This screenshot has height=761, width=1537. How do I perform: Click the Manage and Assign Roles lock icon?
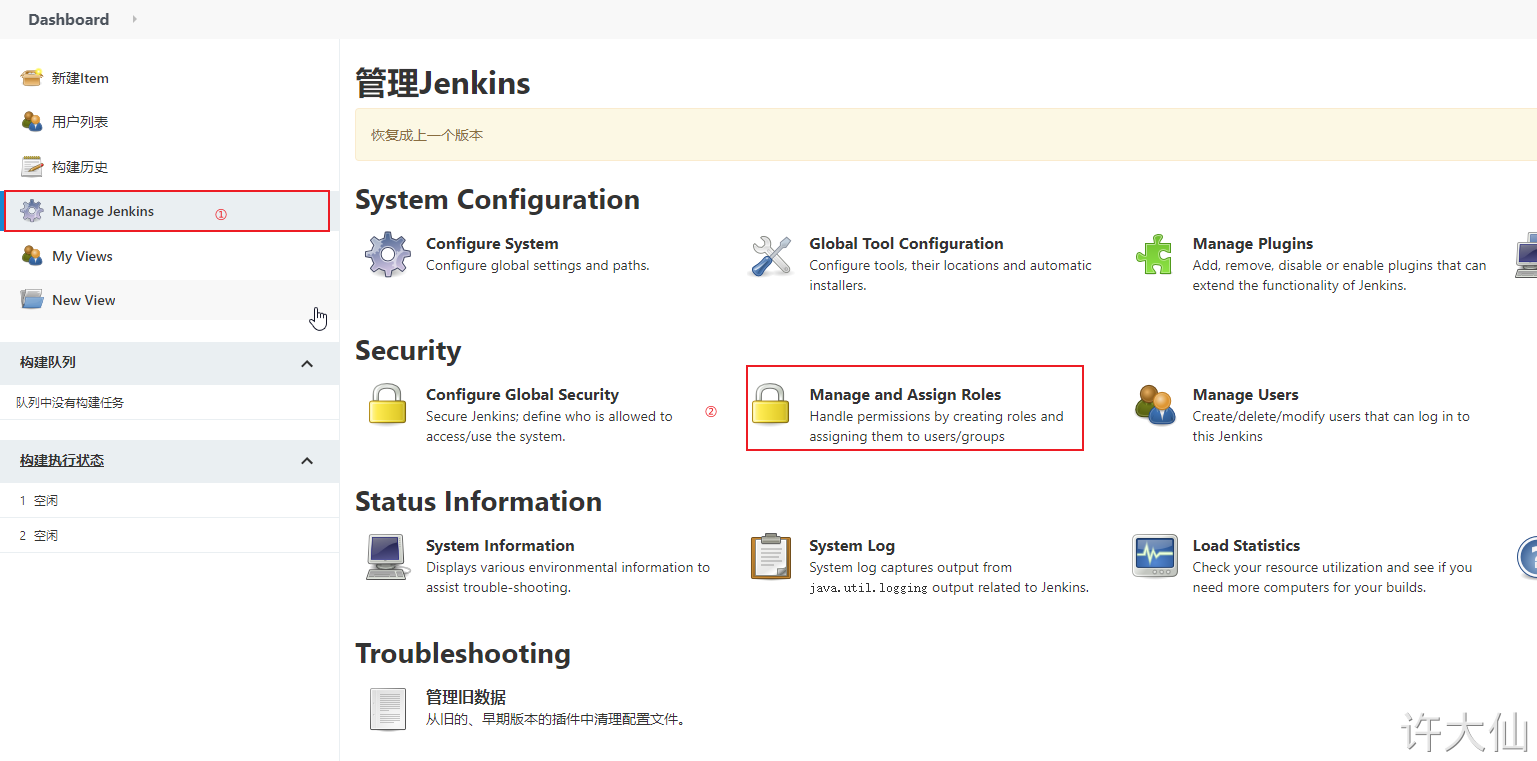771,405
